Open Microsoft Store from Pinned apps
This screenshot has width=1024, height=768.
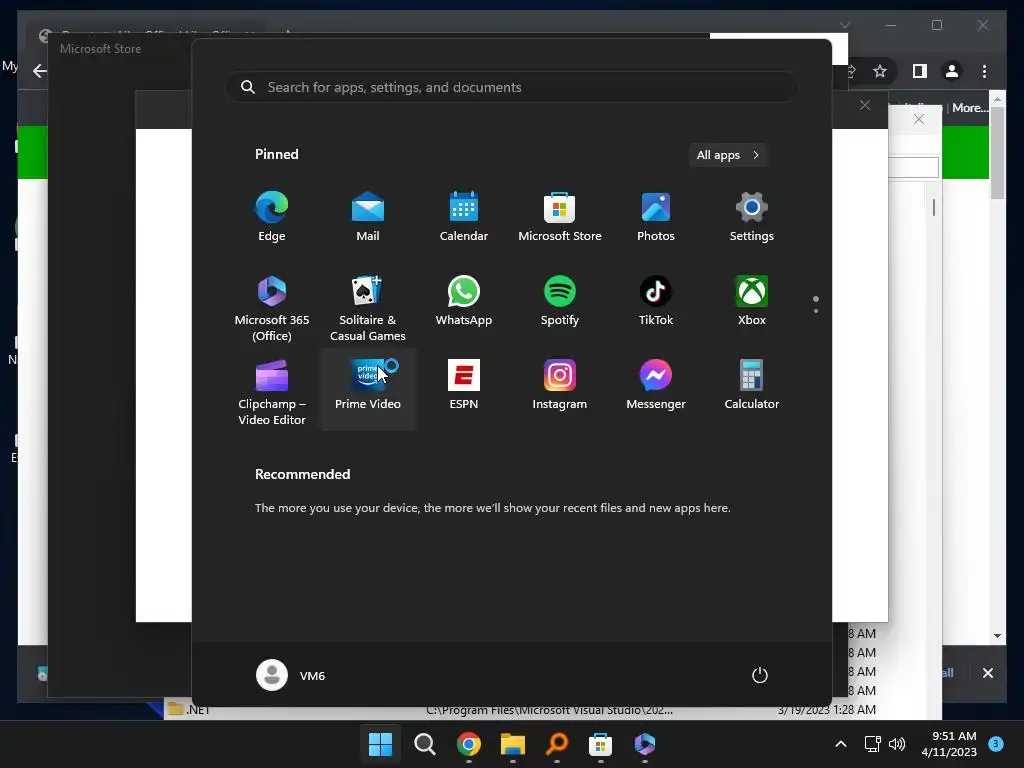560,217
